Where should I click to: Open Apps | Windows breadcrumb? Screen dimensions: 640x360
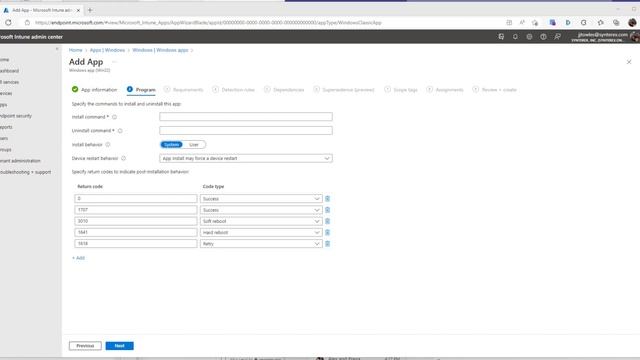(x=107, y=50)
